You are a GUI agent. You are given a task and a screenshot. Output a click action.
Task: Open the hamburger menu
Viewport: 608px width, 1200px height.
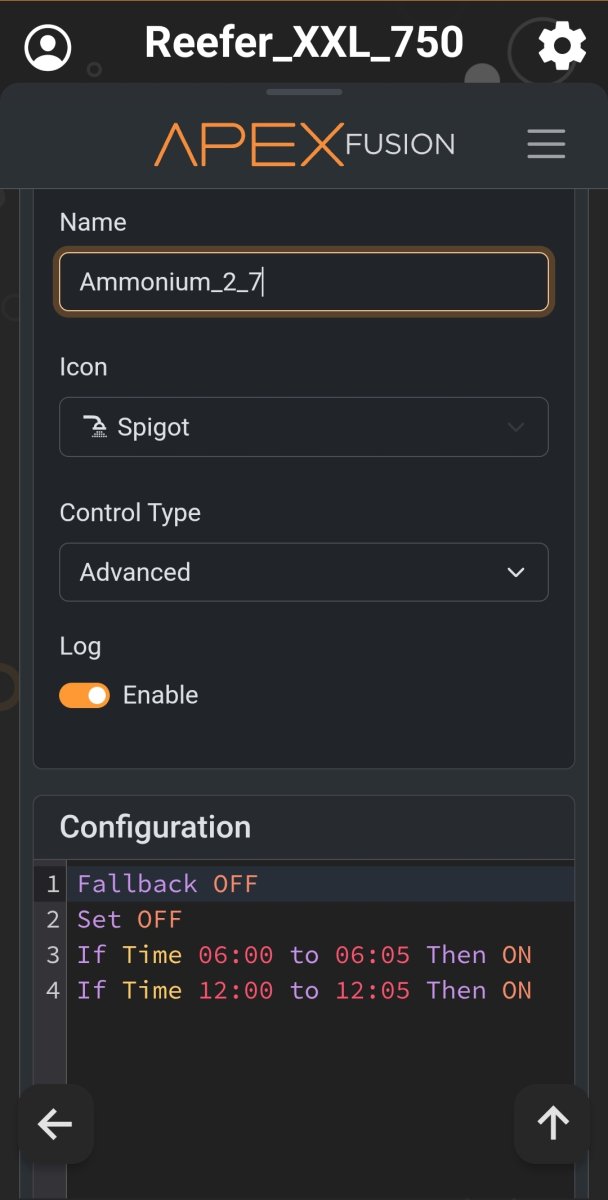point(546,144)
